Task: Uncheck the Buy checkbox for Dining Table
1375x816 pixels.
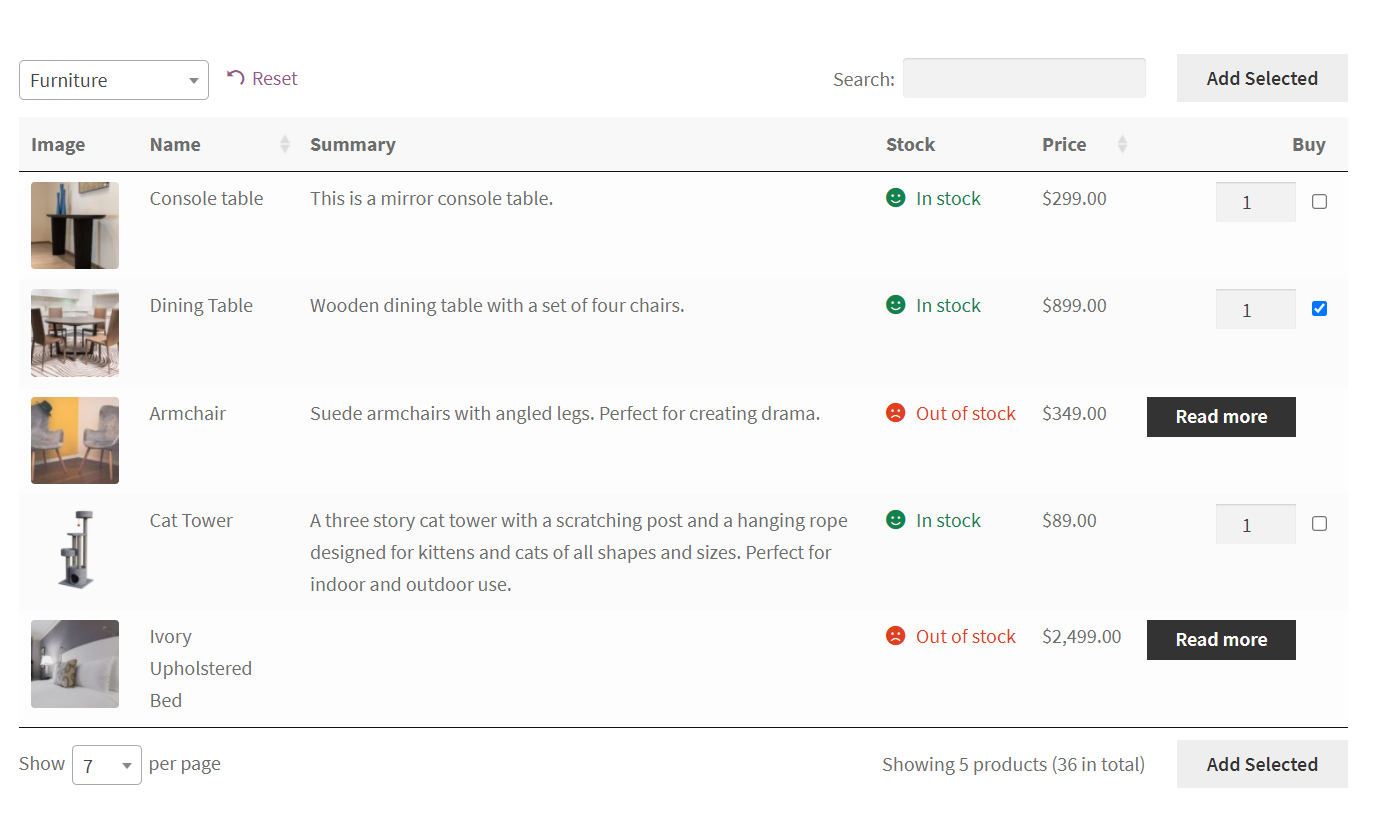Action: tap(1319, 309)
